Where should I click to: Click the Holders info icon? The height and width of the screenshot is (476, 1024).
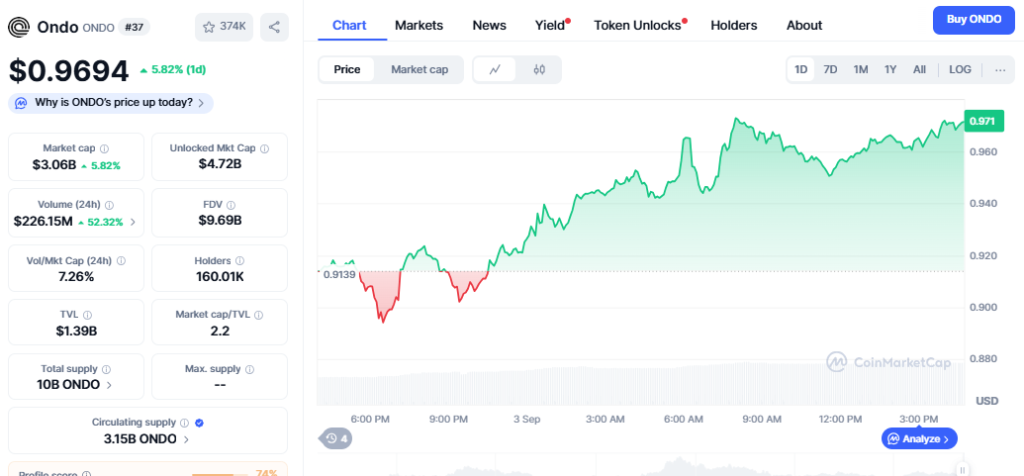pyautogui.click(x=240, y=261)
